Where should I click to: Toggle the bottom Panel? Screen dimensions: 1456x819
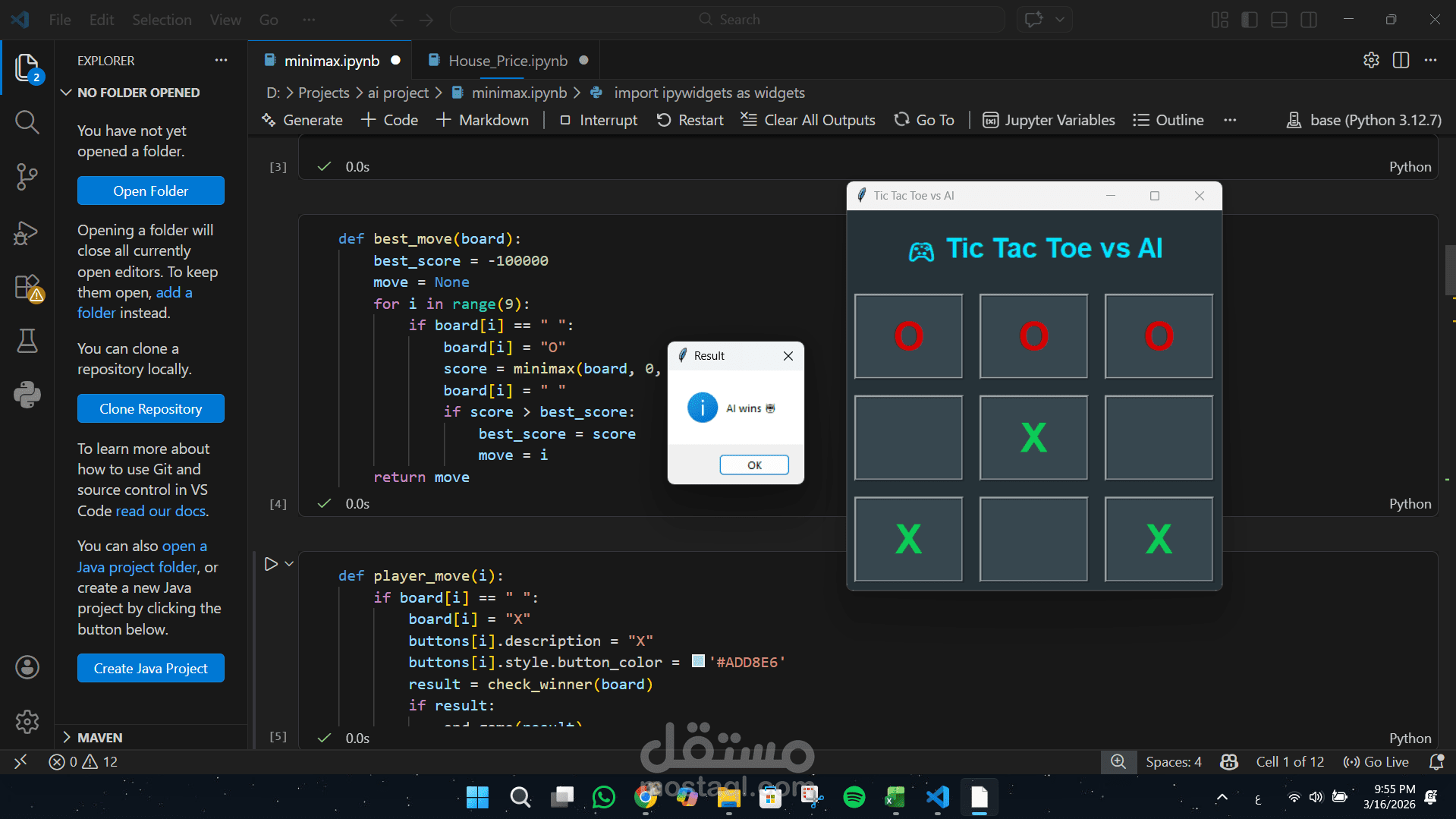tap(1278, 20)
